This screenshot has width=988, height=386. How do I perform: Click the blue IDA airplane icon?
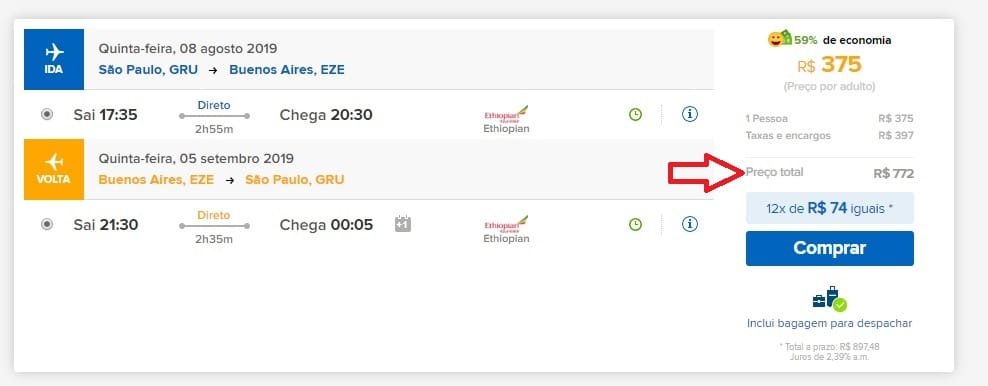(54, 52)
